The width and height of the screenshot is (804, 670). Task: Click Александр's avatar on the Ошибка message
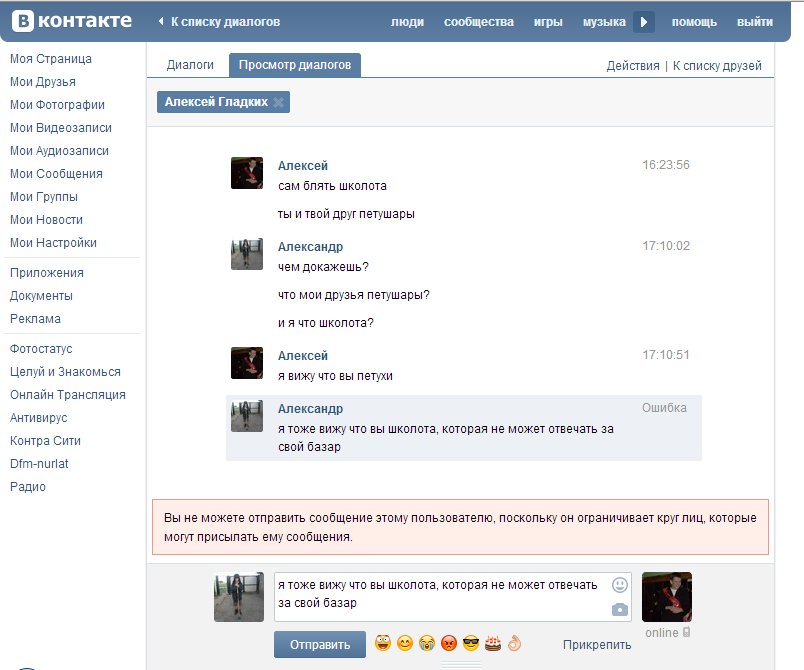pos(247,416)
